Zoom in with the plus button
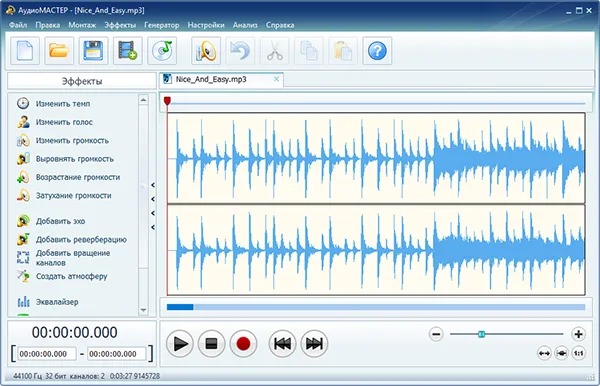The width and height of the screenshot is (600, 386). tap(579, 334)
